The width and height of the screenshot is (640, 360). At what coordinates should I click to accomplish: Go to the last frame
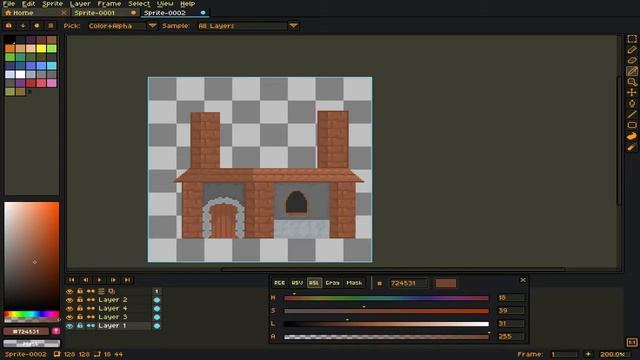pyautogui.click(x=127, y=280)
